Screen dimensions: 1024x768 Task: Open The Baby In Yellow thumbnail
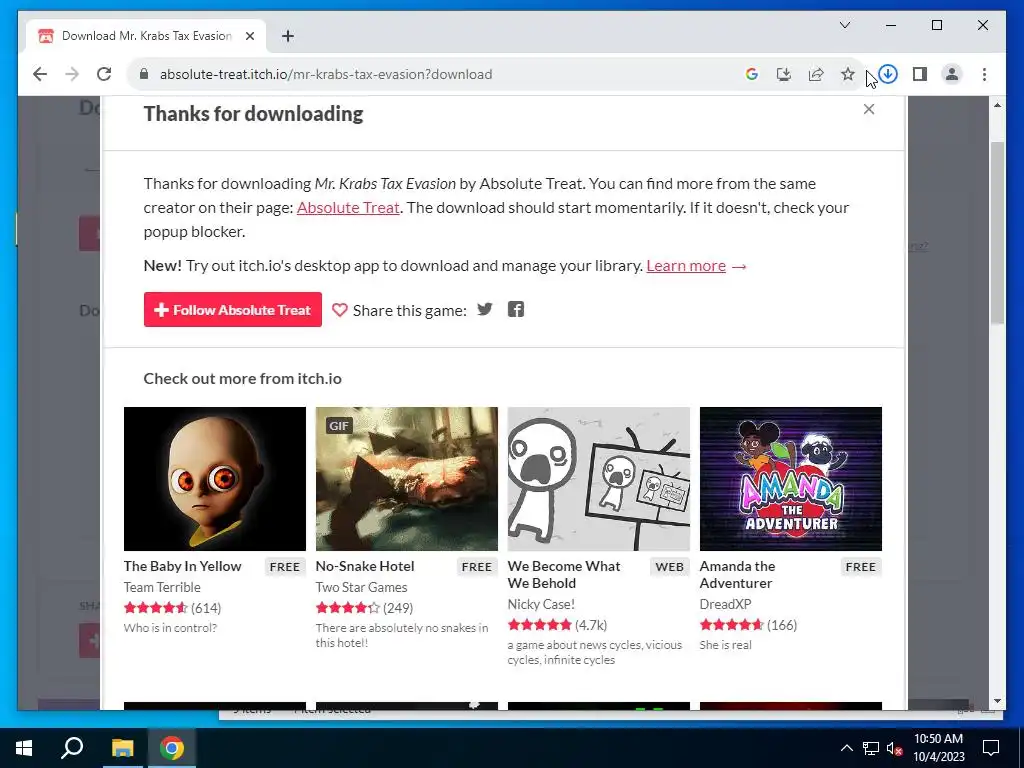click(215, 479)
